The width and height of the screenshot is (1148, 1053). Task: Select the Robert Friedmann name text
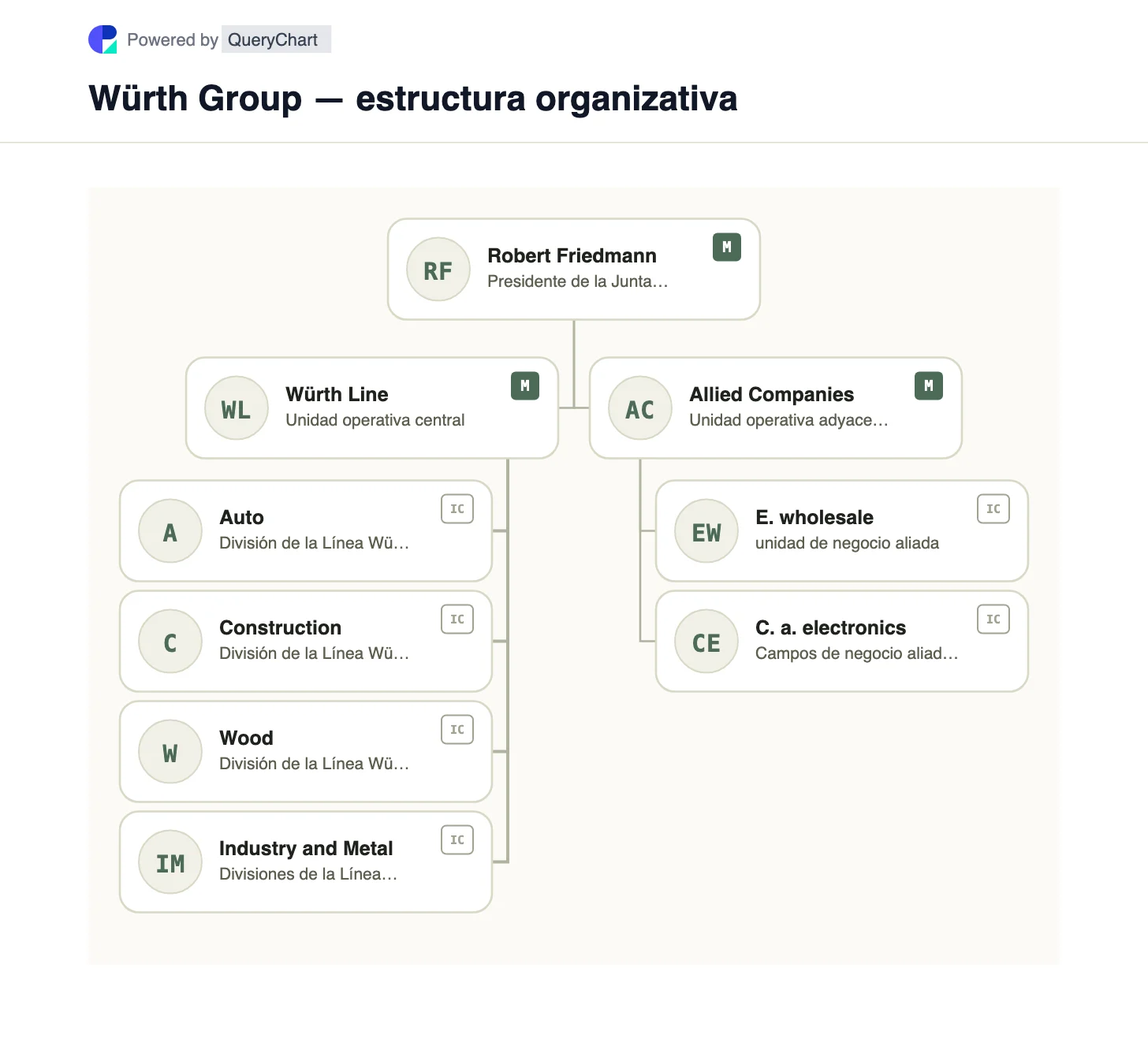pyautogui.click(x=572, y=255)
